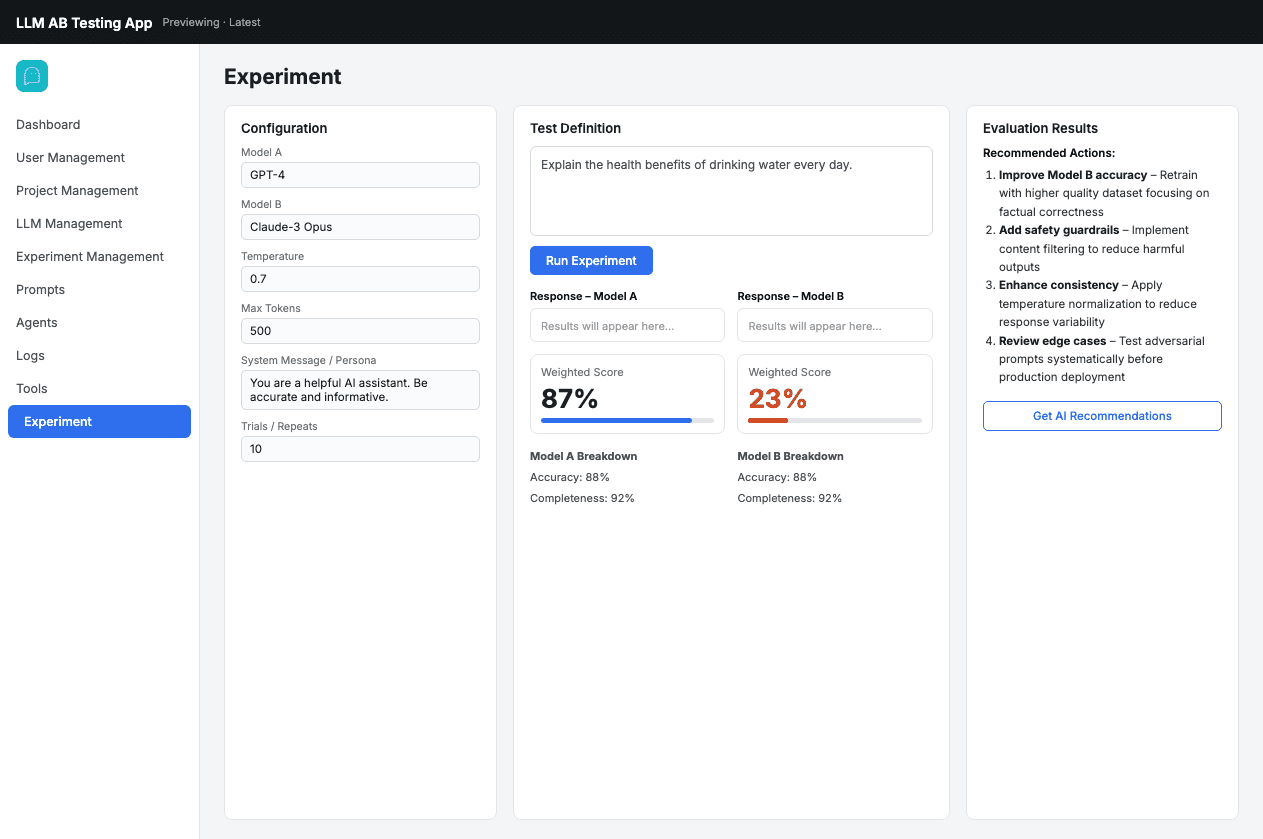Click the Model B red score progress bar

point(835,420)
